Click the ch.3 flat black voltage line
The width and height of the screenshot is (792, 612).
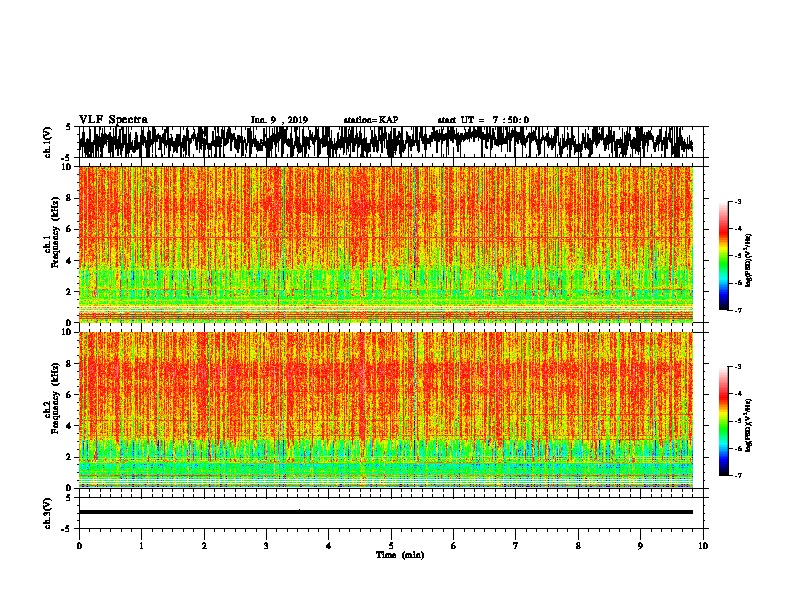385,512
